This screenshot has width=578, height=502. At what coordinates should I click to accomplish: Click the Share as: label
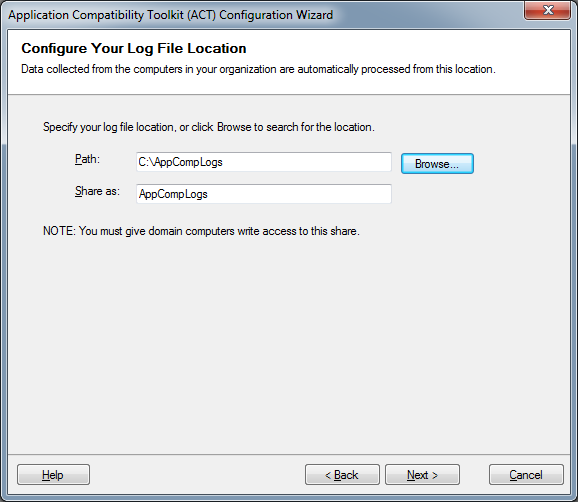tap(97, 191)
